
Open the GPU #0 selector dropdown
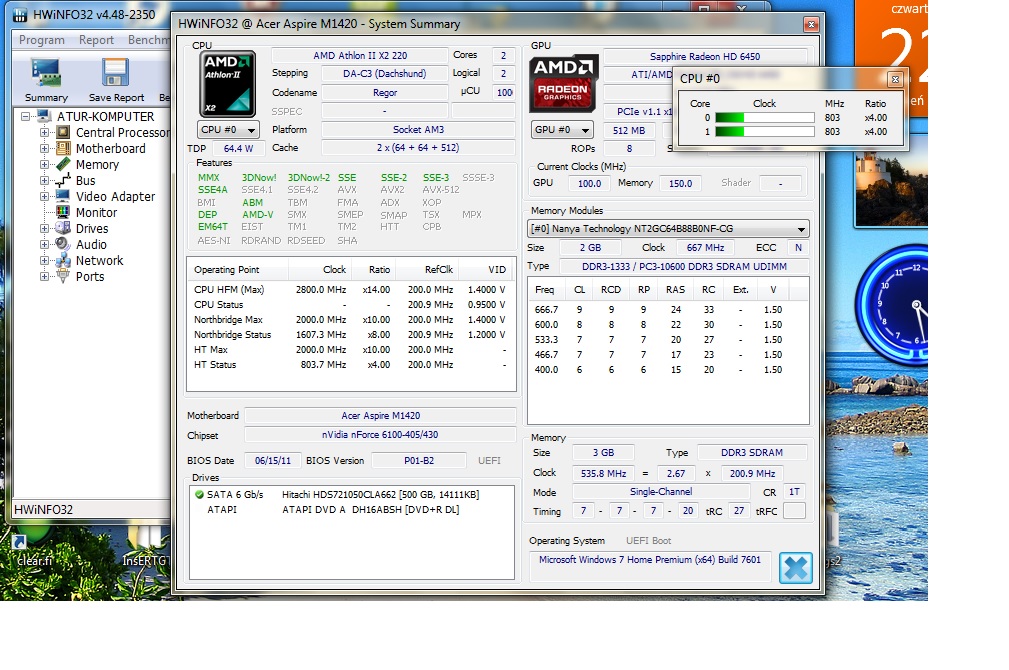(x=562, y=130)
